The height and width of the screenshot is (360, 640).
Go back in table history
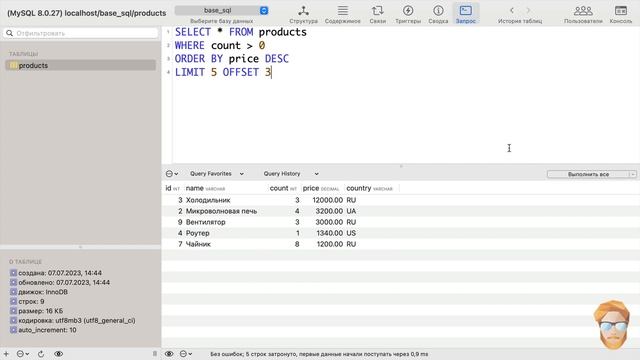click(512, 10)
